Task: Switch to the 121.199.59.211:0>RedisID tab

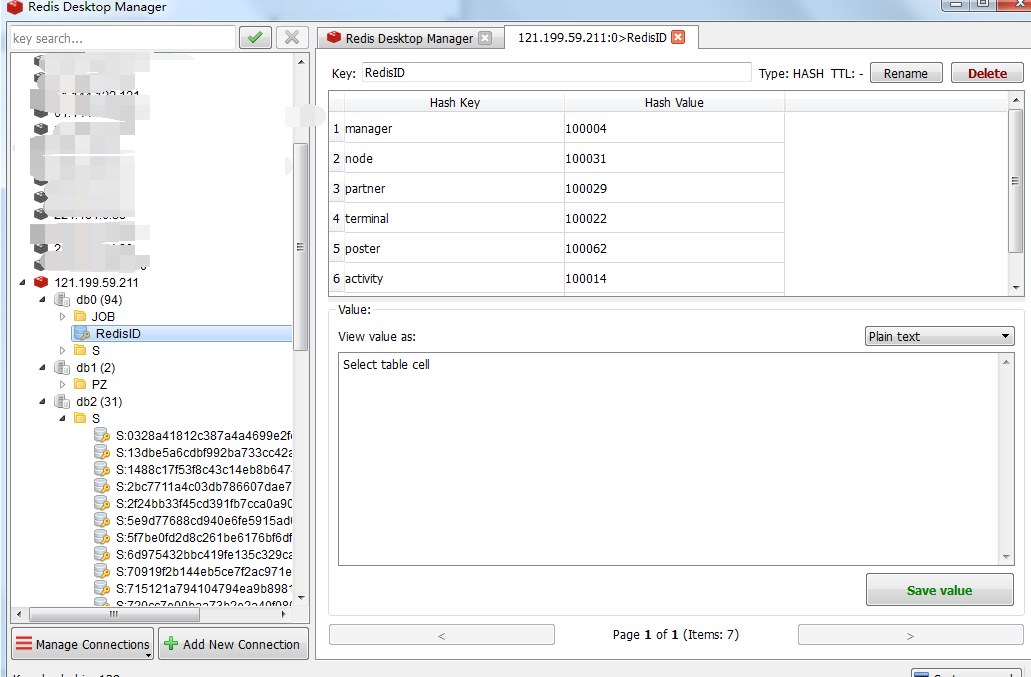Action: (x=592, y=37)
